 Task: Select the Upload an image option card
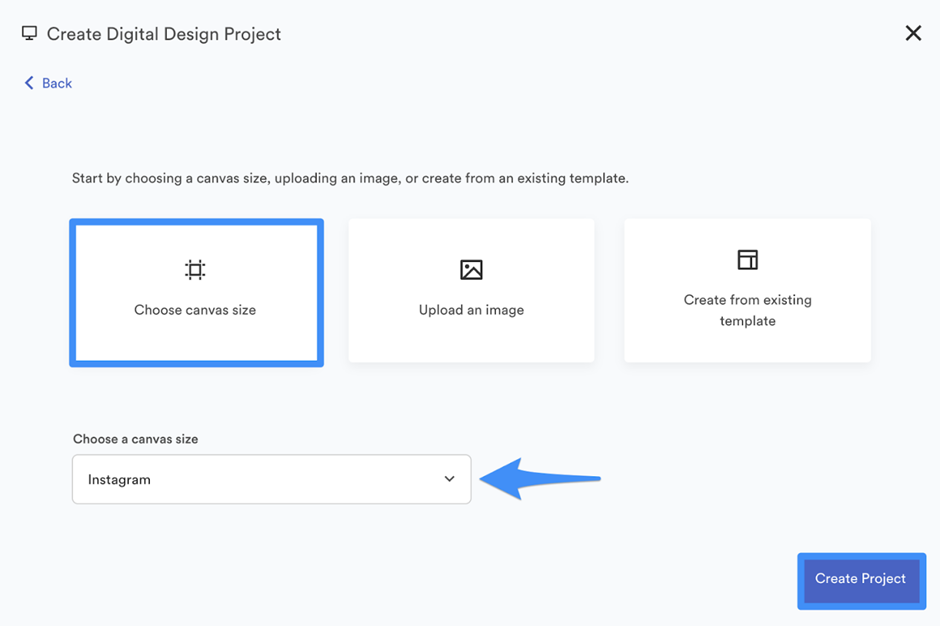pyautogui.click(x=471, y=290)
